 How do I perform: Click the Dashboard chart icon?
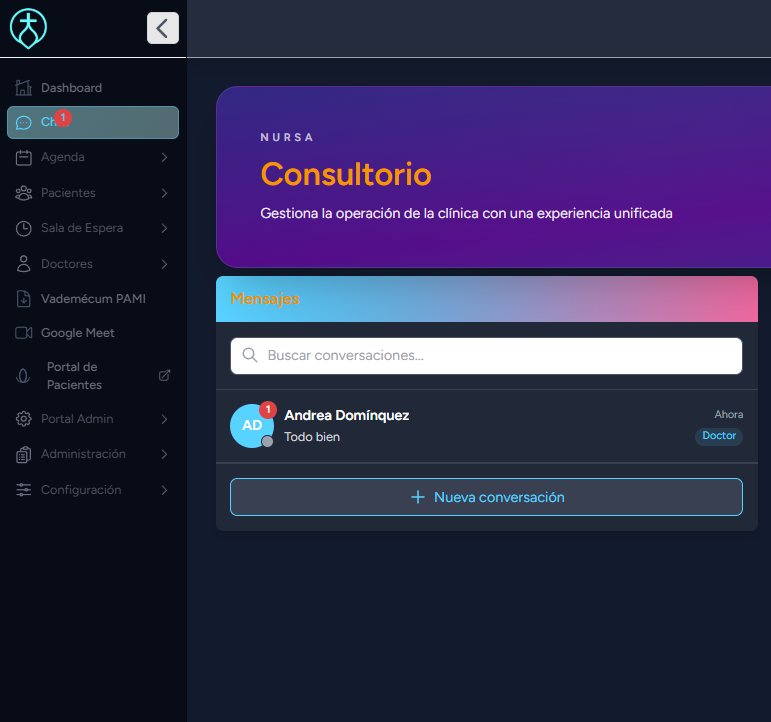coord(24,88)
